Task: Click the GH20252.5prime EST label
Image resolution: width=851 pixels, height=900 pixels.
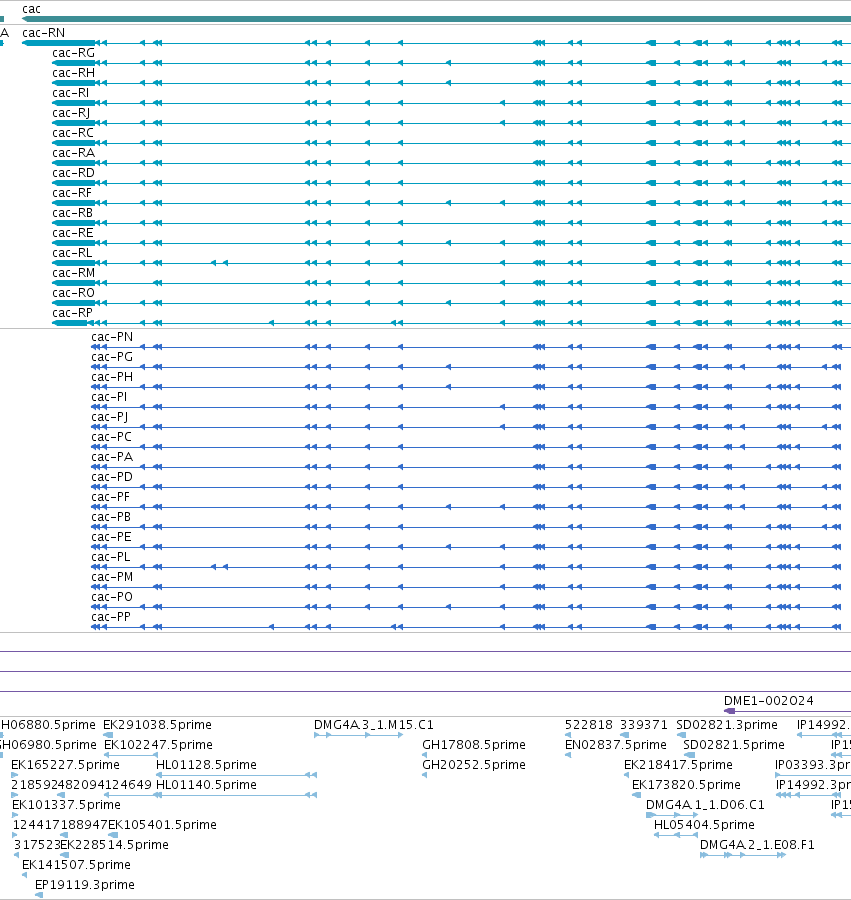Action: pyautogui.click(x=474, y=765)
